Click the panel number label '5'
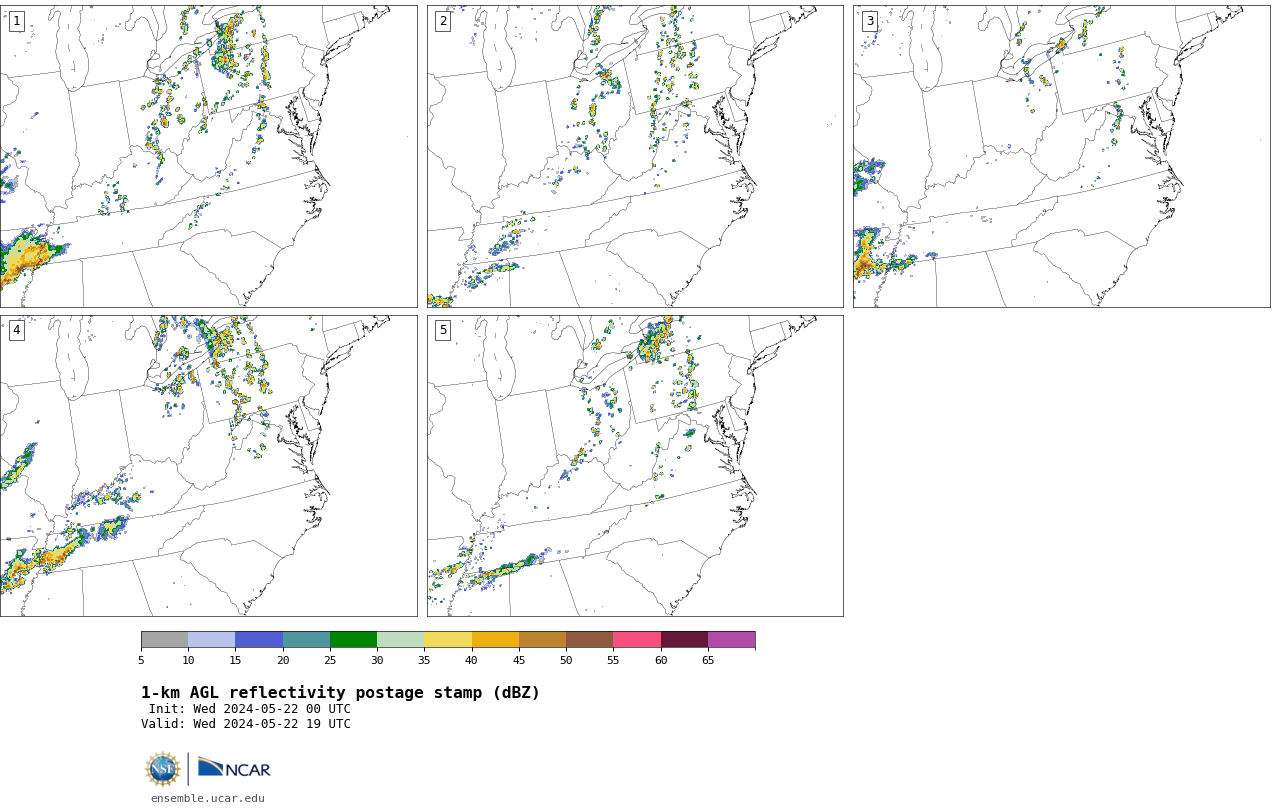The width and height of the screenshot is (1280, 809). 443,330
